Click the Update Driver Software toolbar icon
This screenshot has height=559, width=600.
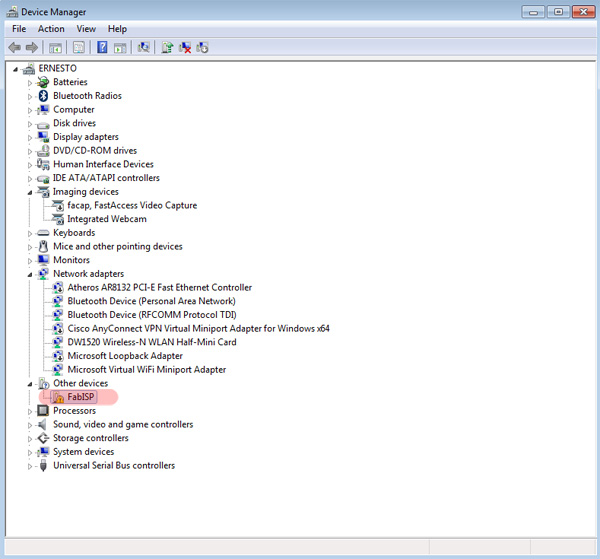(167, 47)
